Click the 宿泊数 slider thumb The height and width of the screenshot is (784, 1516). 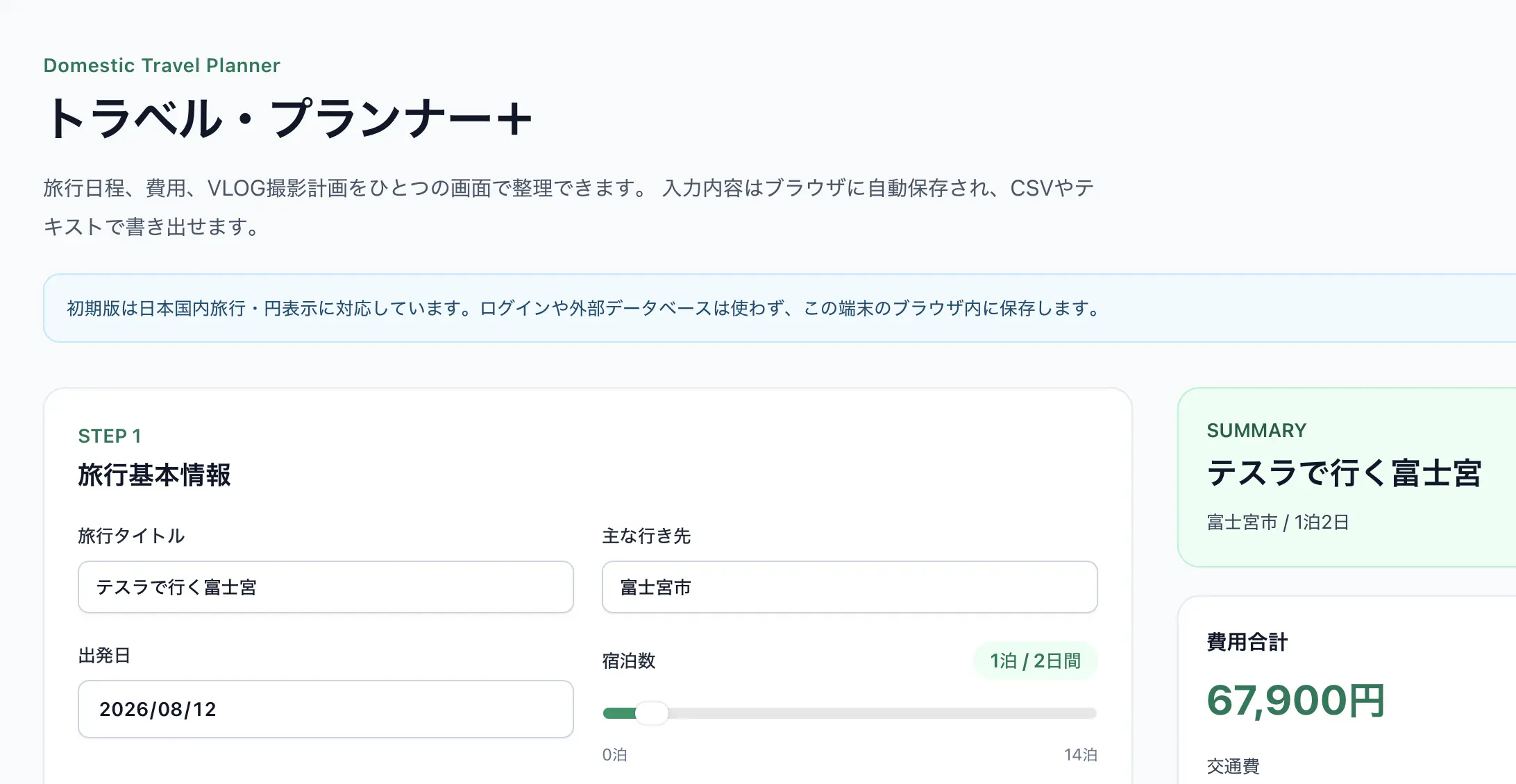click(652, 713)
